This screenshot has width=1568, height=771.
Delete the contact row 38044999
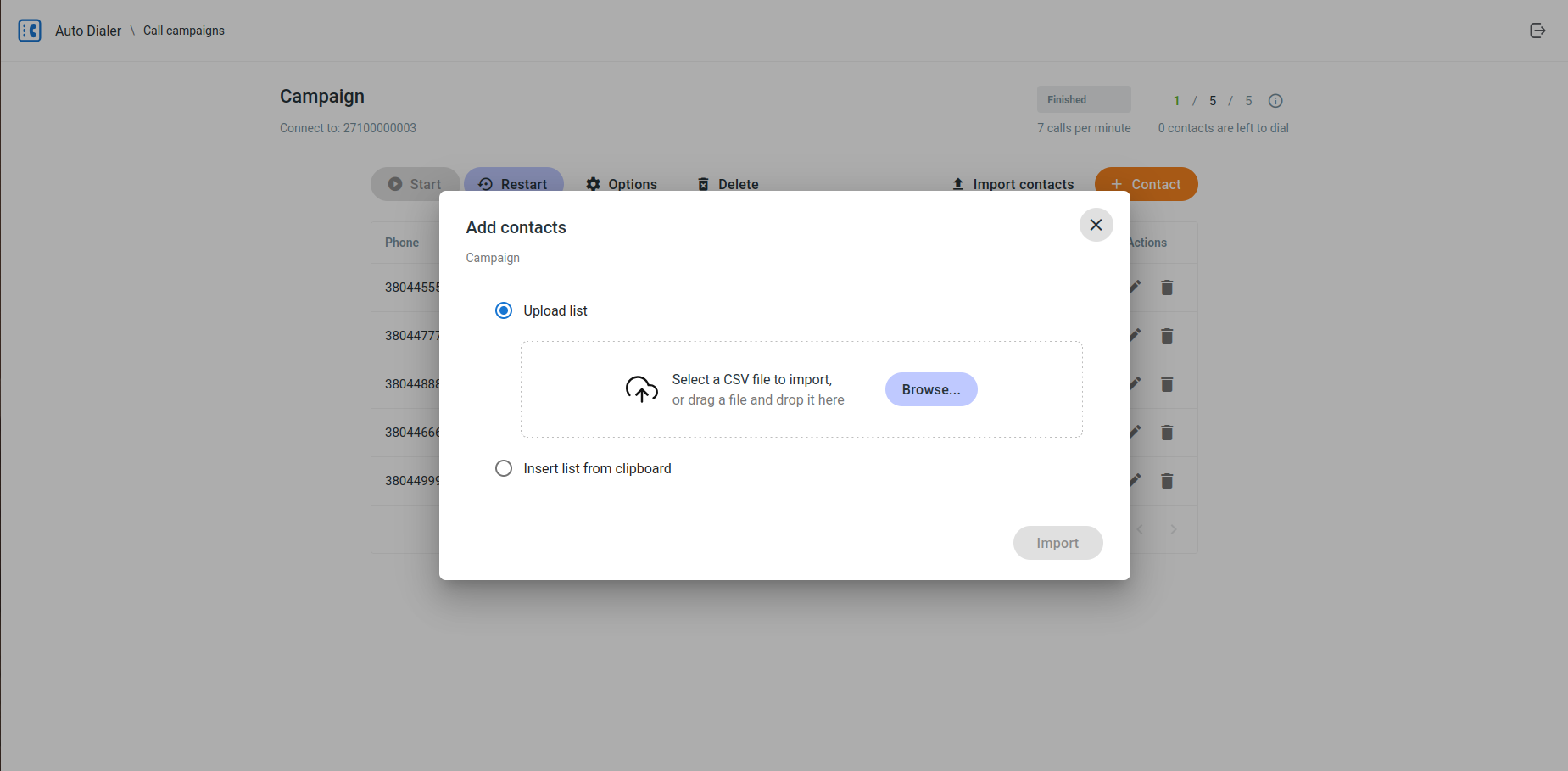1167,481
